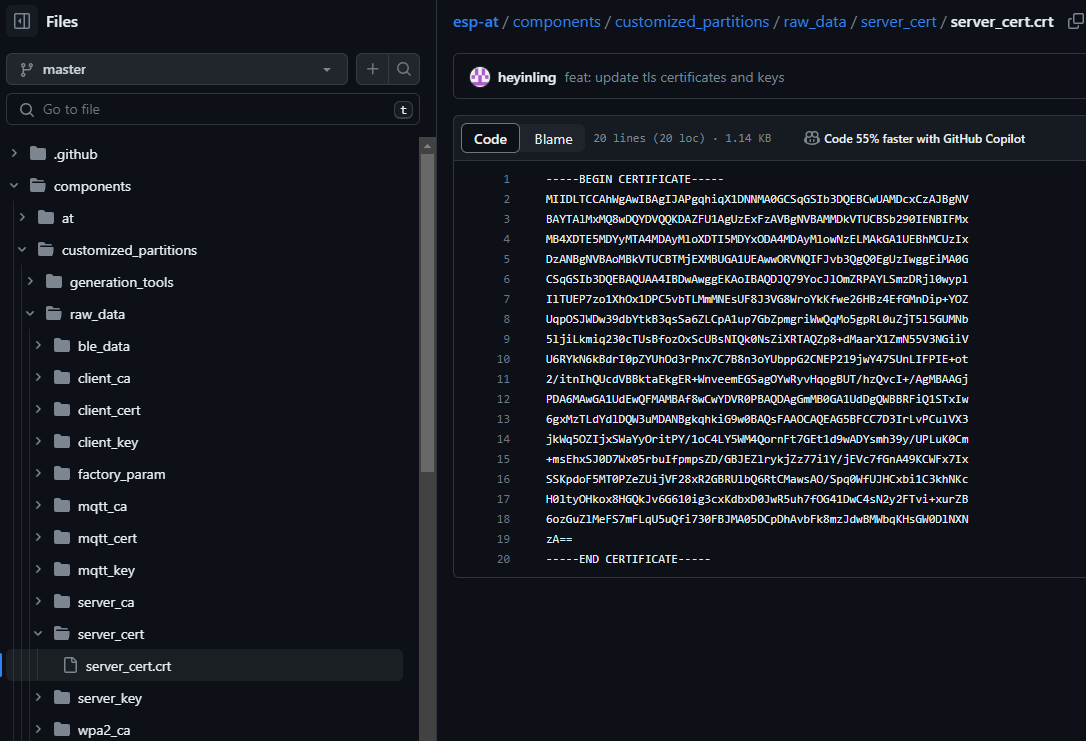Expand factory_param folder chevron
1086x741 pixels.
39,474
